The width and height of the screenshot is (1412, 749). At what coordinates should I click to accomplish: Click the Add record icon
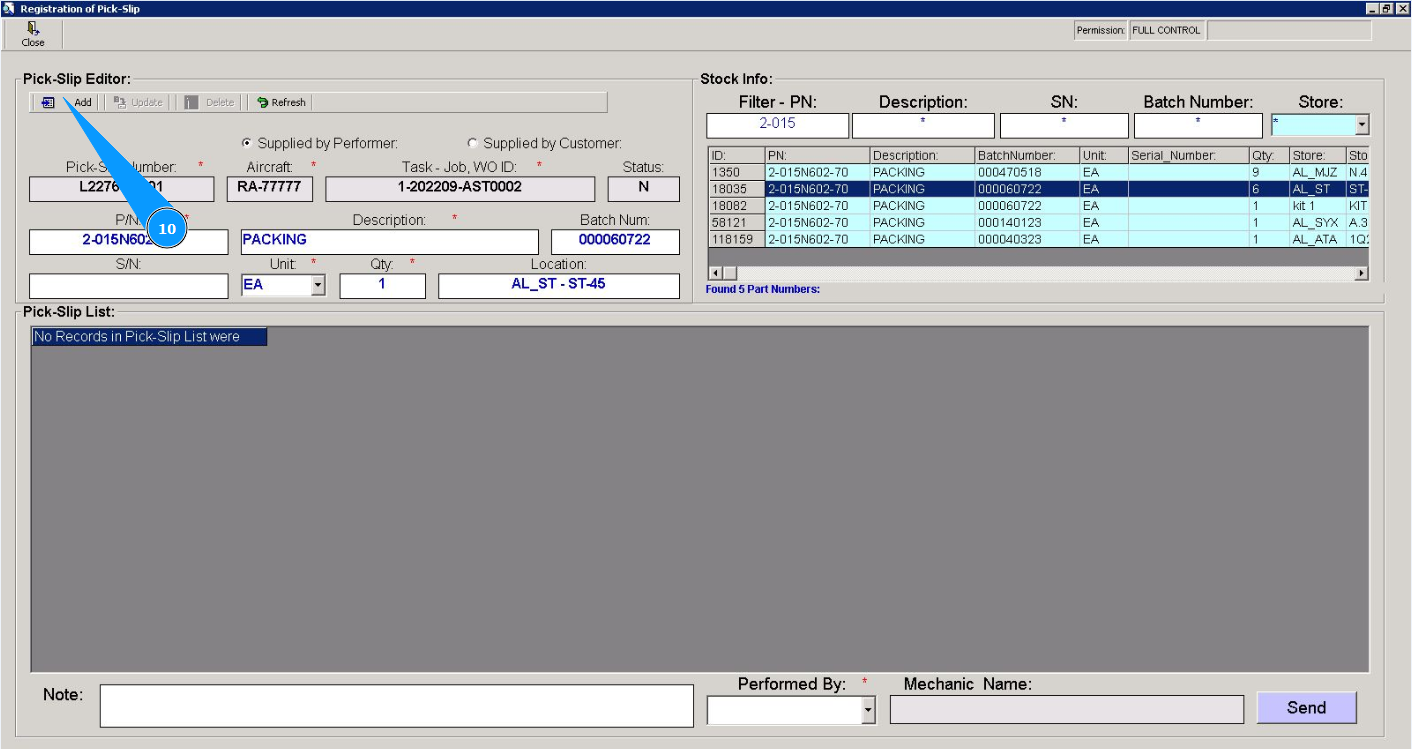[x=48, y=102]
